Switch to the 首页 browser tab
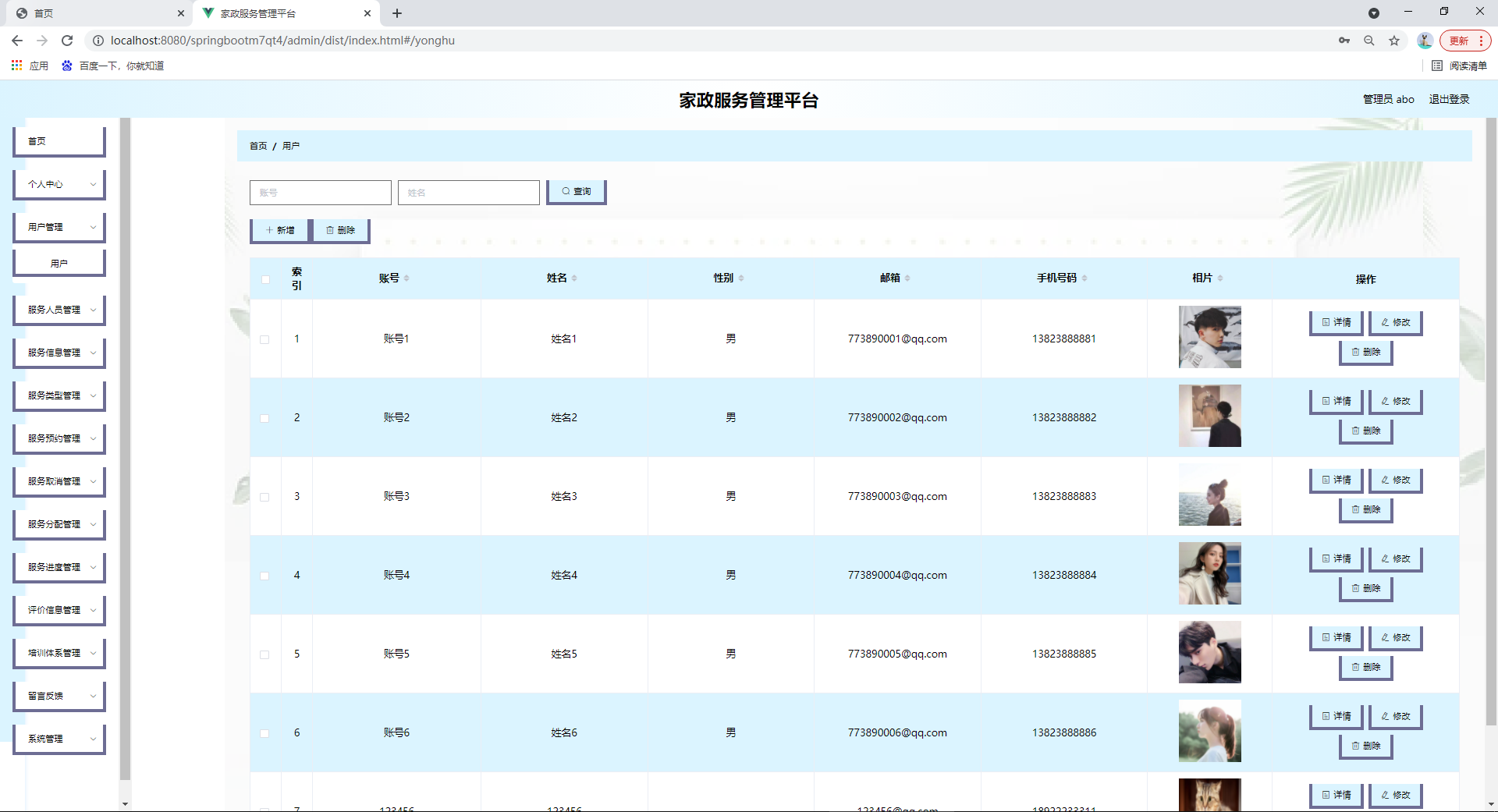Image resolution: width=1498 pixels, height=812 pixels. click(x=98, y=13)
